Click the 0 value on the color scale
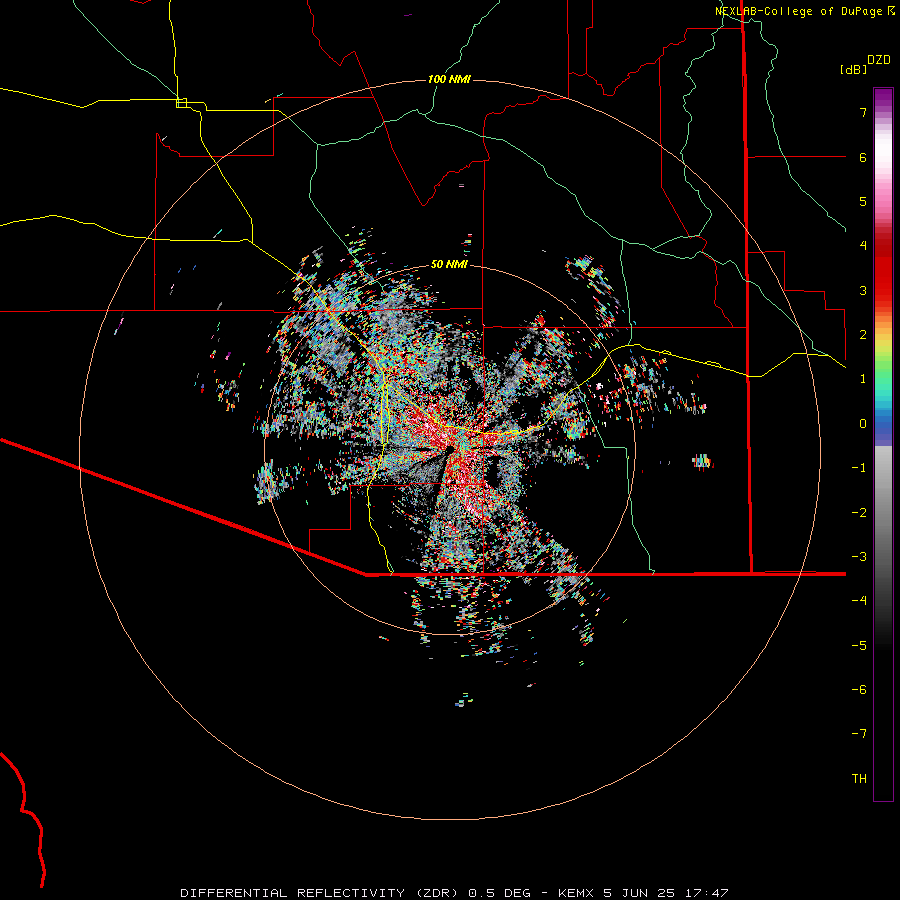 (x=863, y=424)
